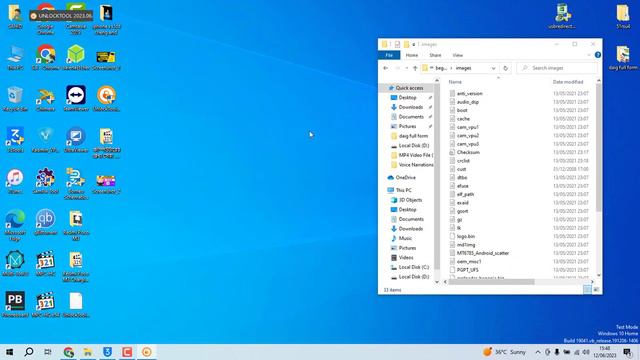The width and height of the screenshot is (640, 360).
Task: Open the View ribbon tab
Action: (458, 55)
